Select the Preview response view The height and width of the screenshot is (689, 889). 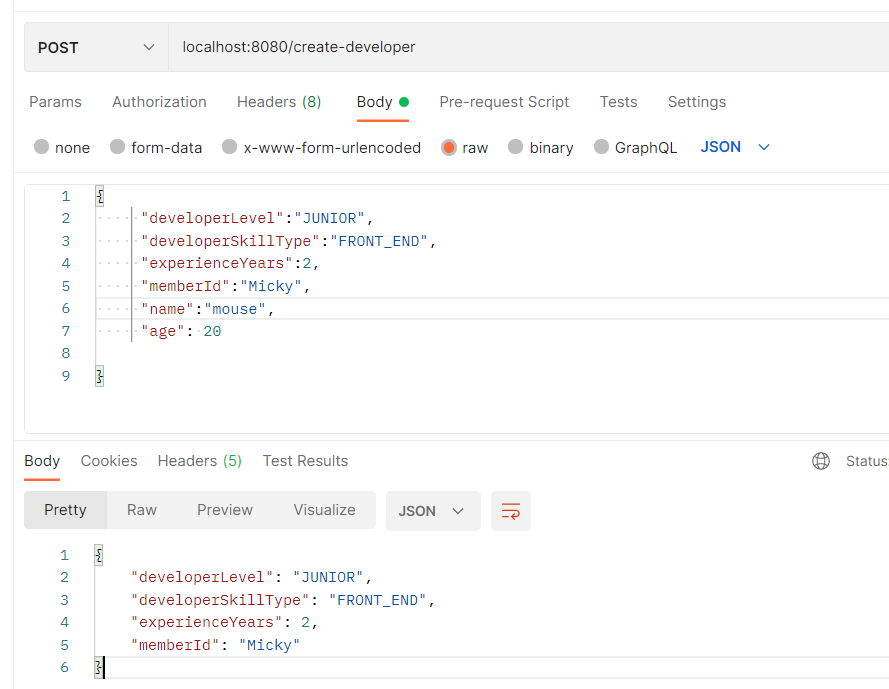pyautogui.click(x=225, y=510)
